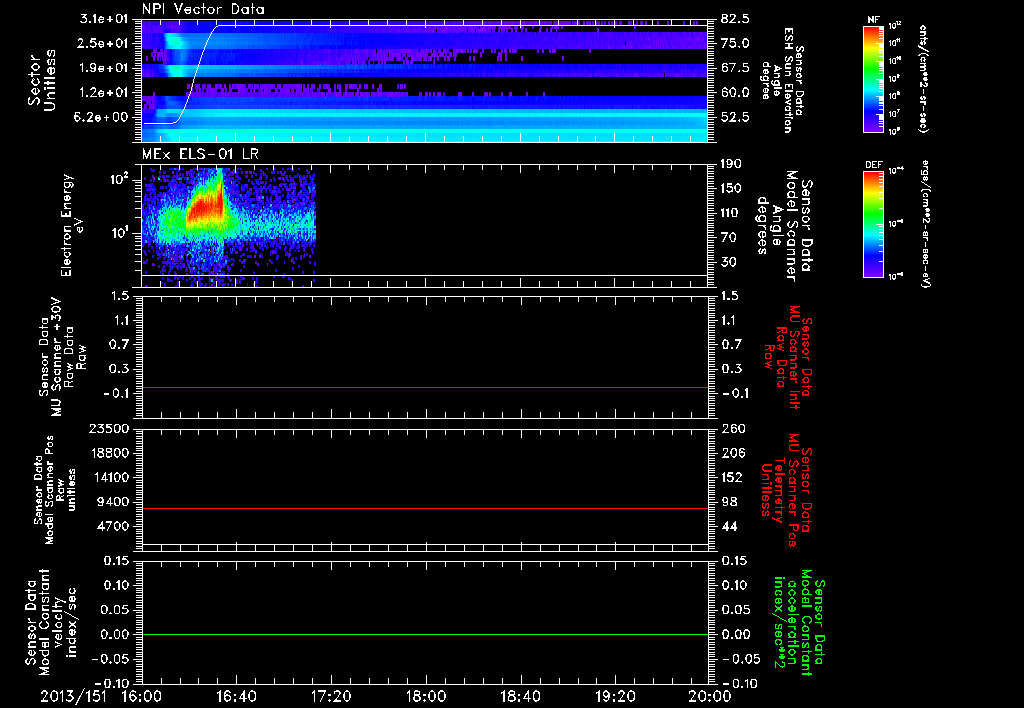1024x708 pixels.
Task: Click the '2013/151' date label
Action: [x=74, y=696]
